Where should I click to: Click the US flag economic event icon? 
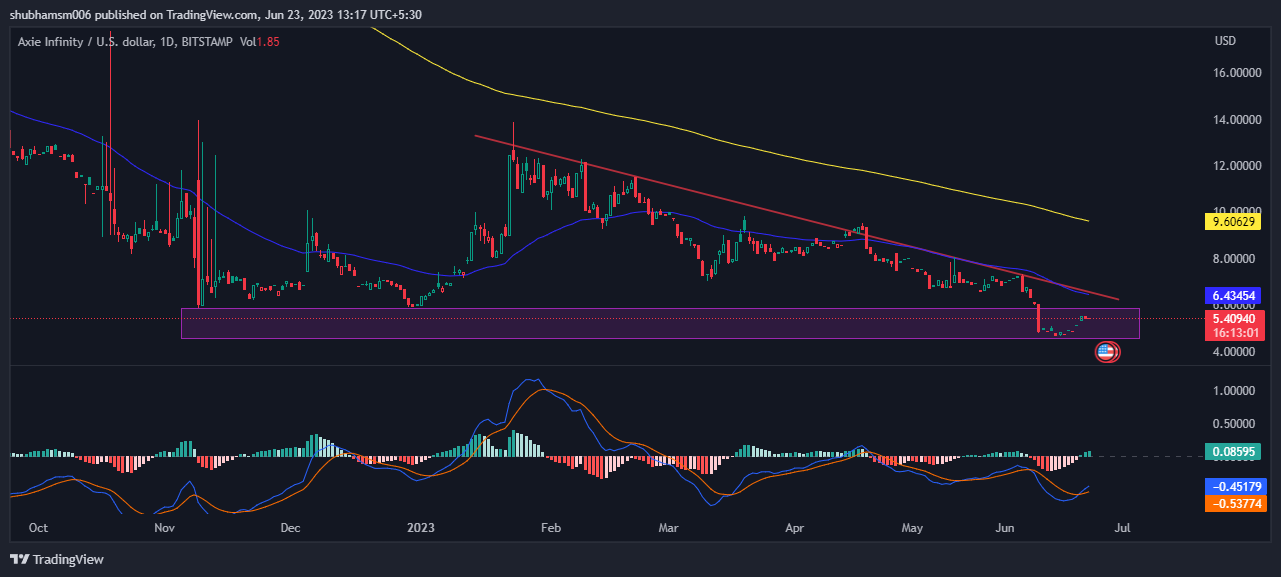[x=1106, y=351]
